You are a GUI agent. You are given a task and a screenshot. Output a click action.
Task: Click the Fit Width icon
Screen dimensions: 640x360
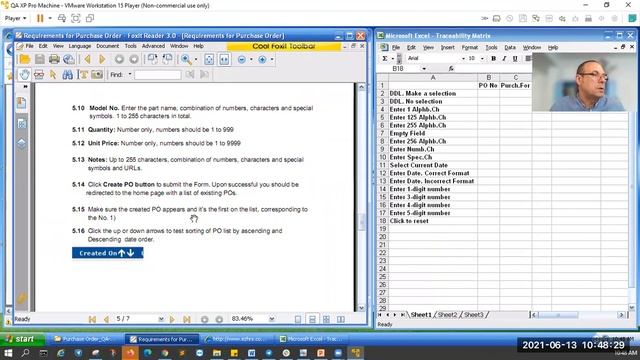tap(224, 59)
